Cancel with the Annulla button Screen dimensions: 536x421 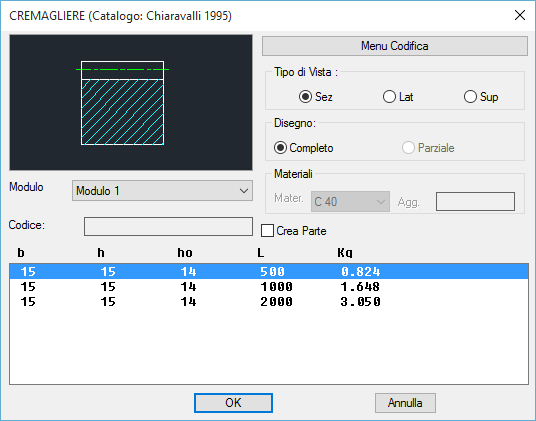[405, 403]
